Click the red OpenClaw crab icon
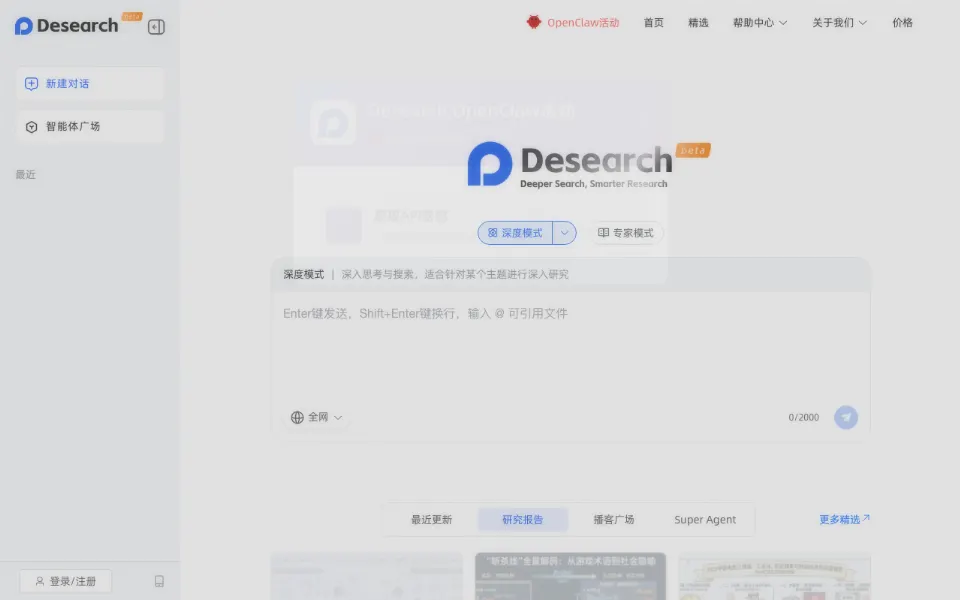Image resolution: width=960 pixels, height=600 pixels. pos(534,22)
